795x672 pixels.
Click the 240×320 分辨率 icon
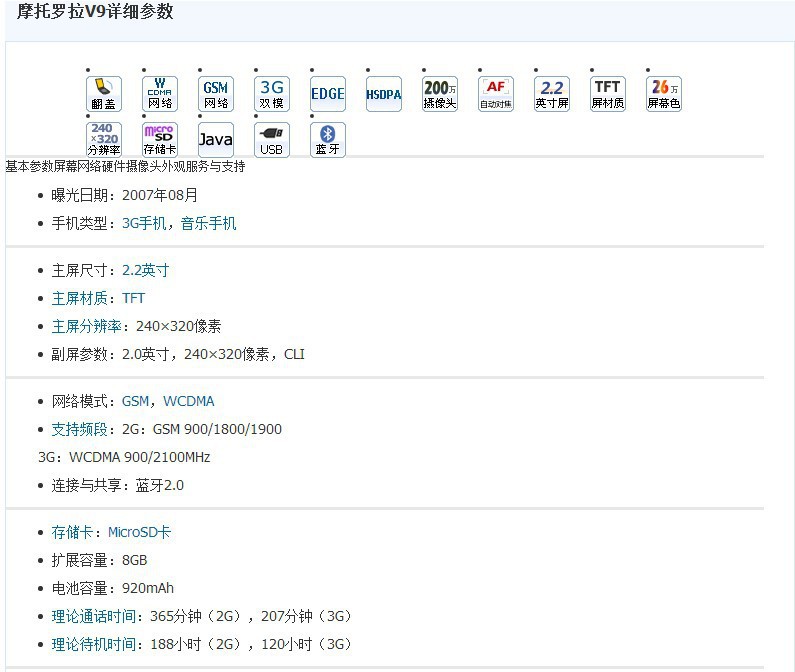click(104, 139)
